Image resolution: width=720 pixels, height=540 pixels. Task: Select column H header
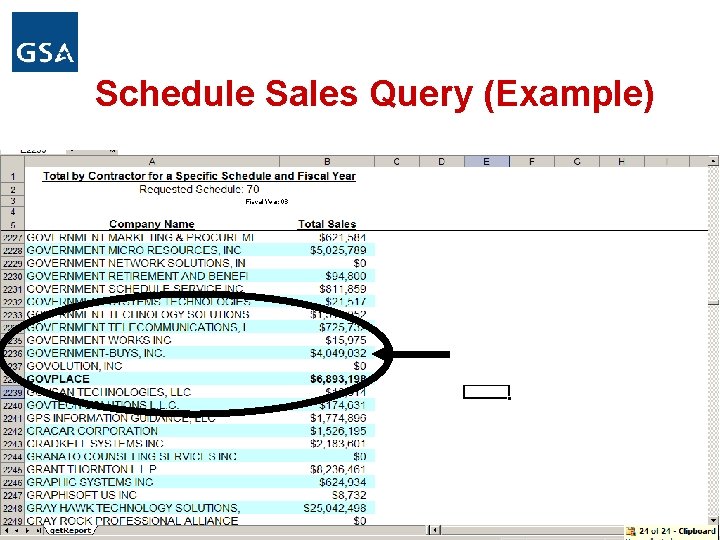(622, 161)
